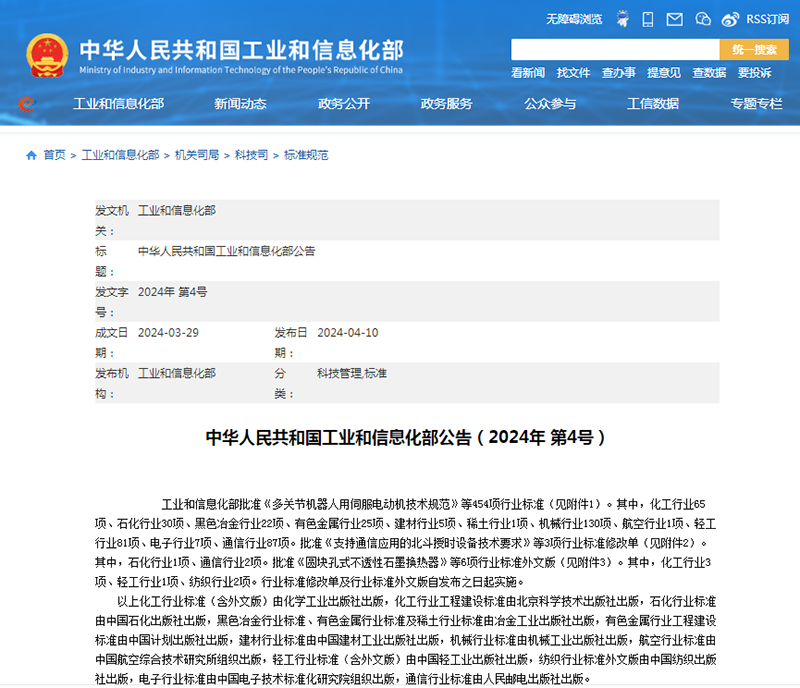Screen dimensions: 800x688
Task: Open the 政务公开 navigation menu
Action: coord(344,103)
